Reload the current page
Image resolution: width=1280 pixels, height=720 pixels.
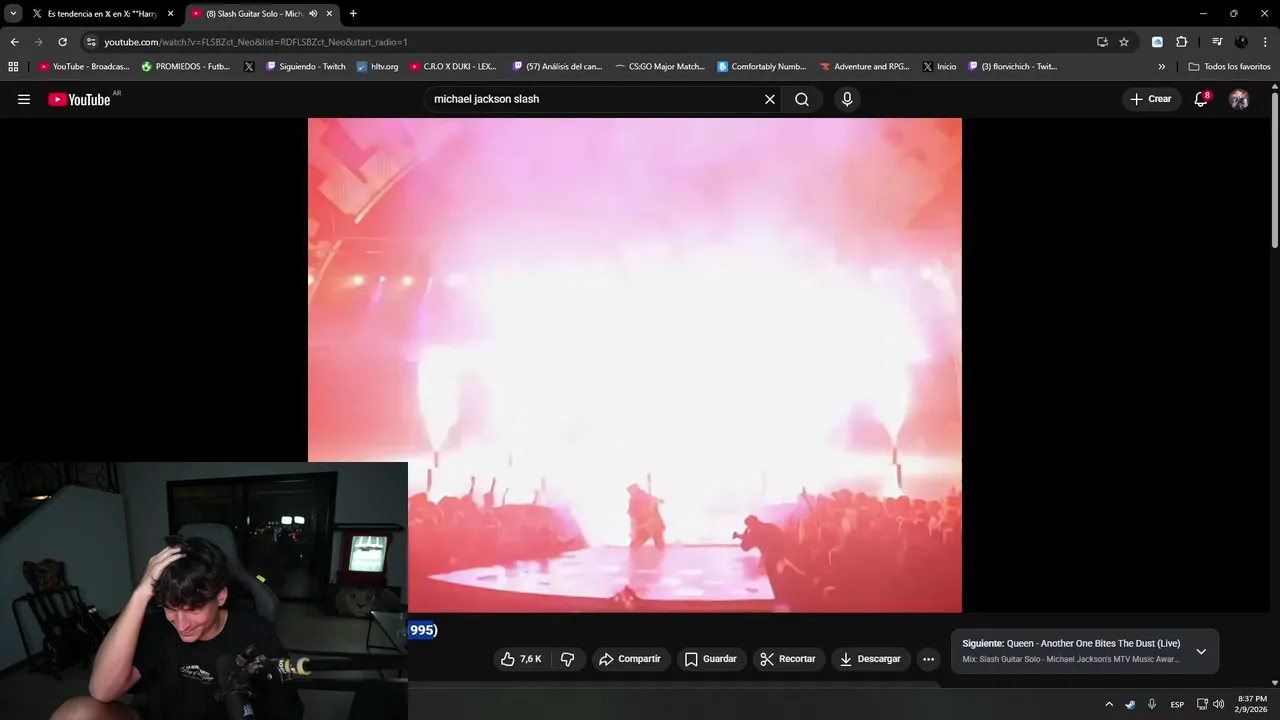62,42
